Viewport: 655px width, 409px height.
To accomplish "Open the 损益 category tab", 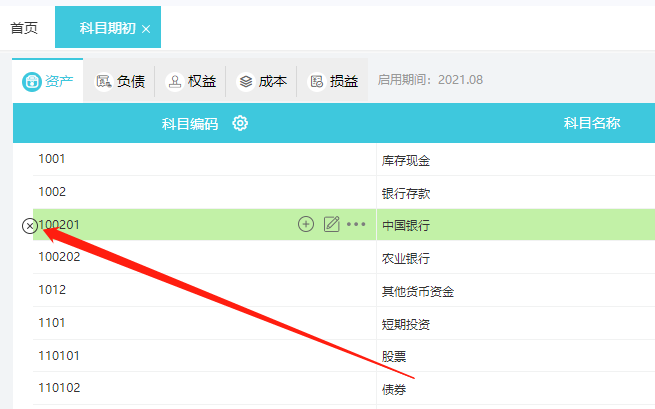I will (x=333, y=81).
